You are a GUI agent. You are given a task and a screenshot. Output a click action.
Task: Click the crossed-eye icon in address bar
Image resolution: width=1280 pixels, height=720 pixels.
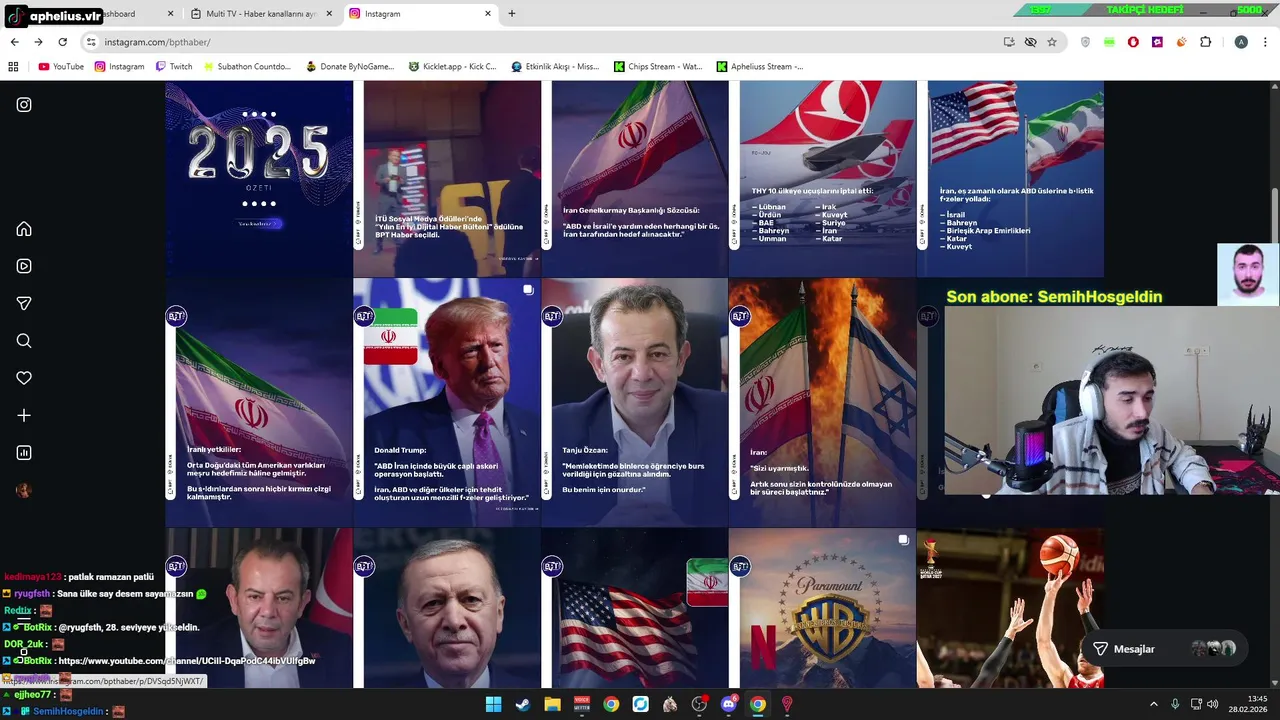[1030, 42]
